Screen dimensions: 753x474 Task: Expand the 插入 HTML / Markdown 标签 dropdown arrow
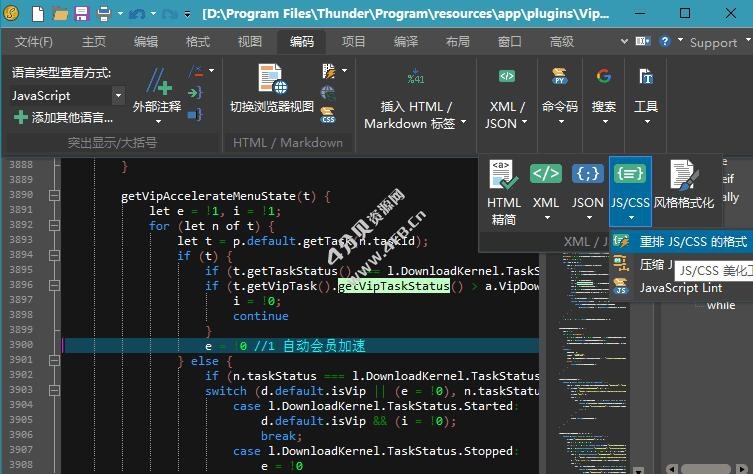click(463, 122)
